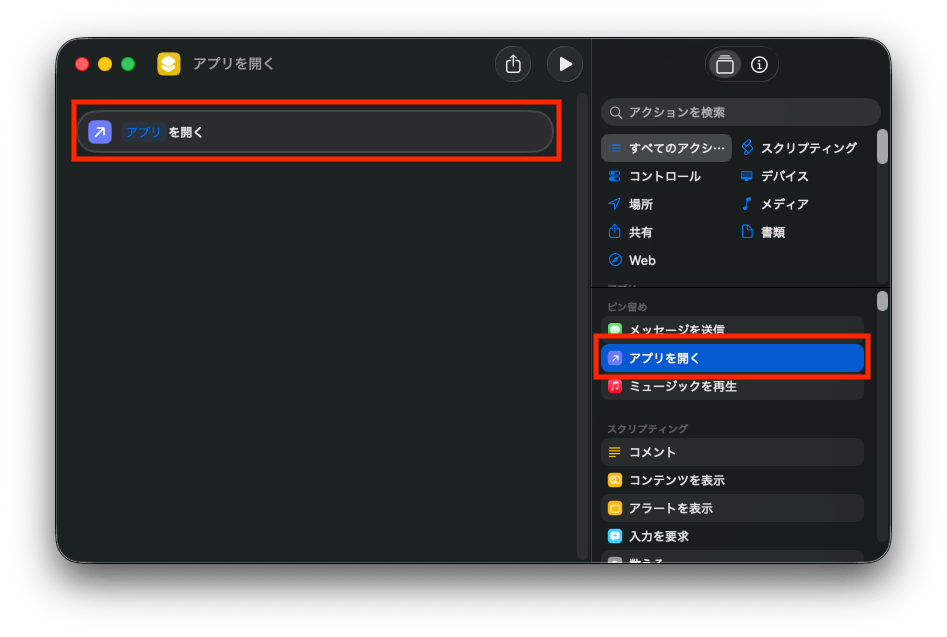Show the action library panel
Viewport: 947px width, 637px height.
tap(725, 64)
